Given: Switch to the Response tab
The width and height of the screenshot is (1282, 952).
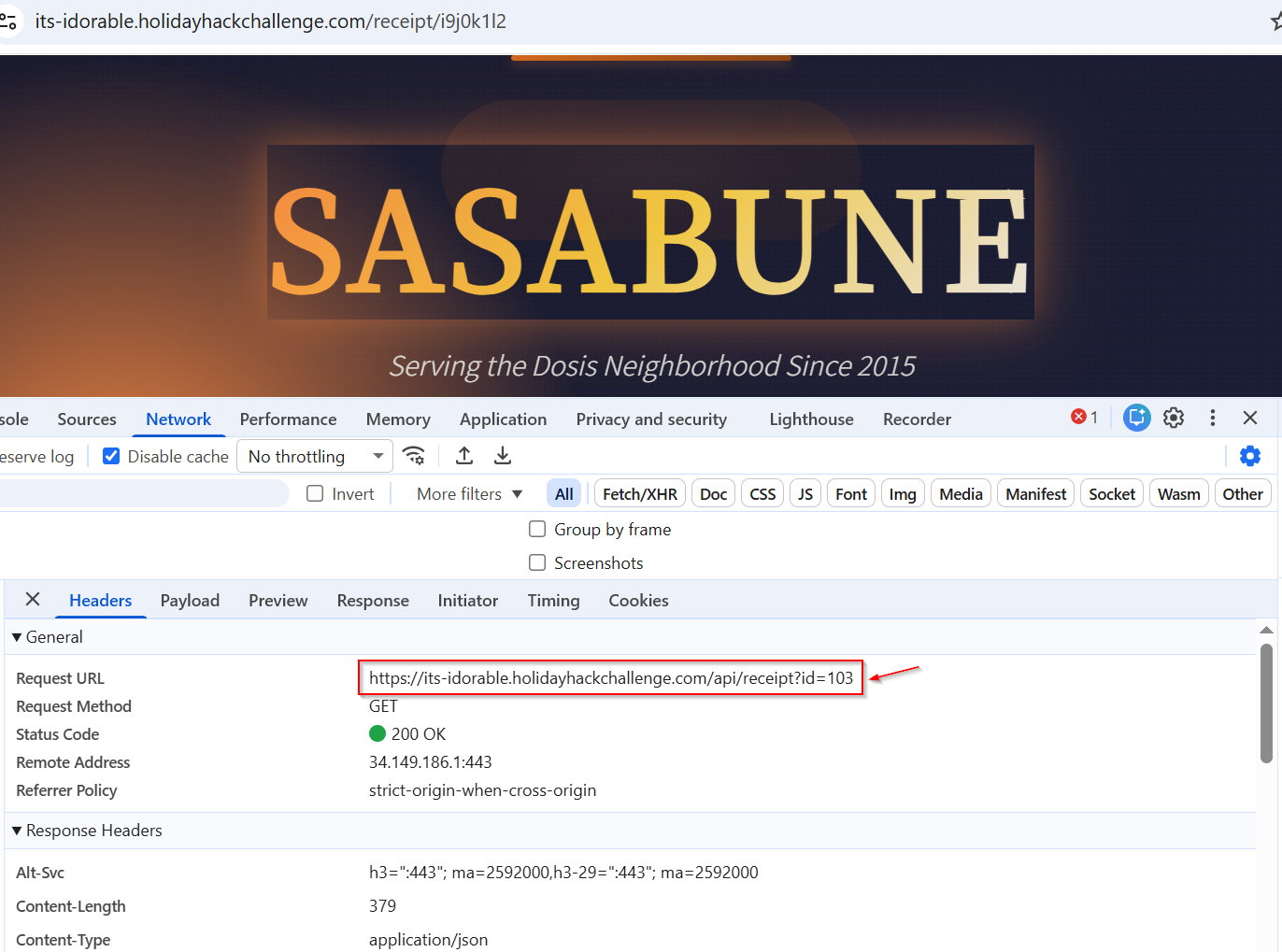Looking at the screenshot, I should click(x=373, y=601).
